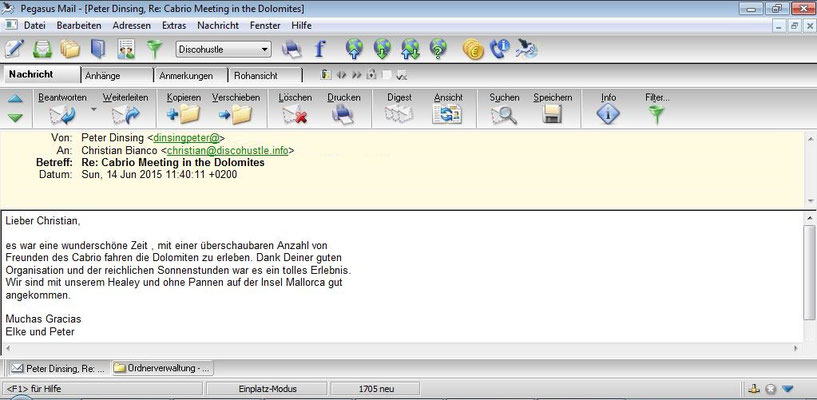The image size is (817, 400).
Task: Click the telephone info icon
Action: [x=500, y=49]
